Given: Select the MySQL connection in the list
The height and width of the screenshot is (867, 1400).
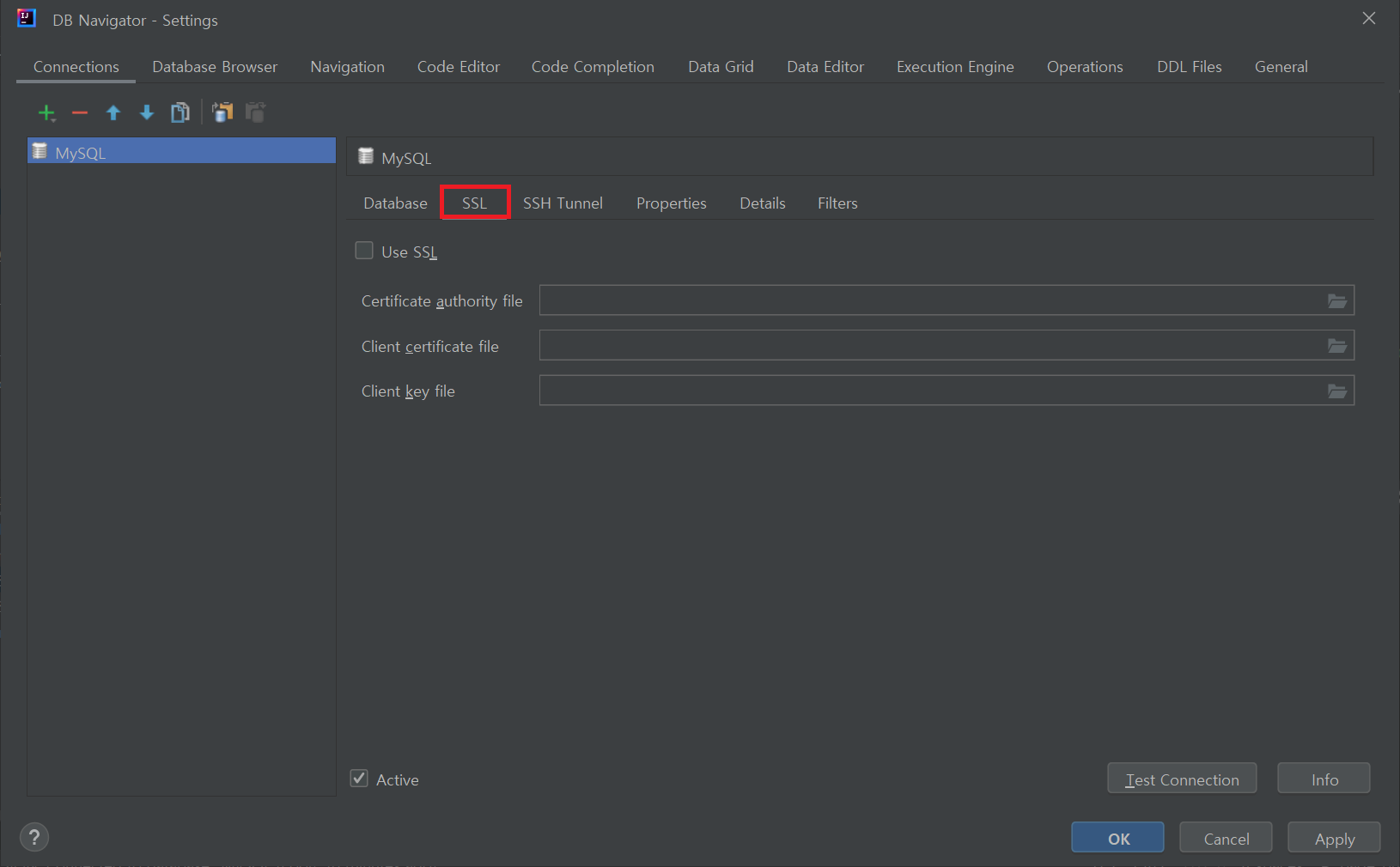Looking at the screenshot, I should tap(181, 151).
